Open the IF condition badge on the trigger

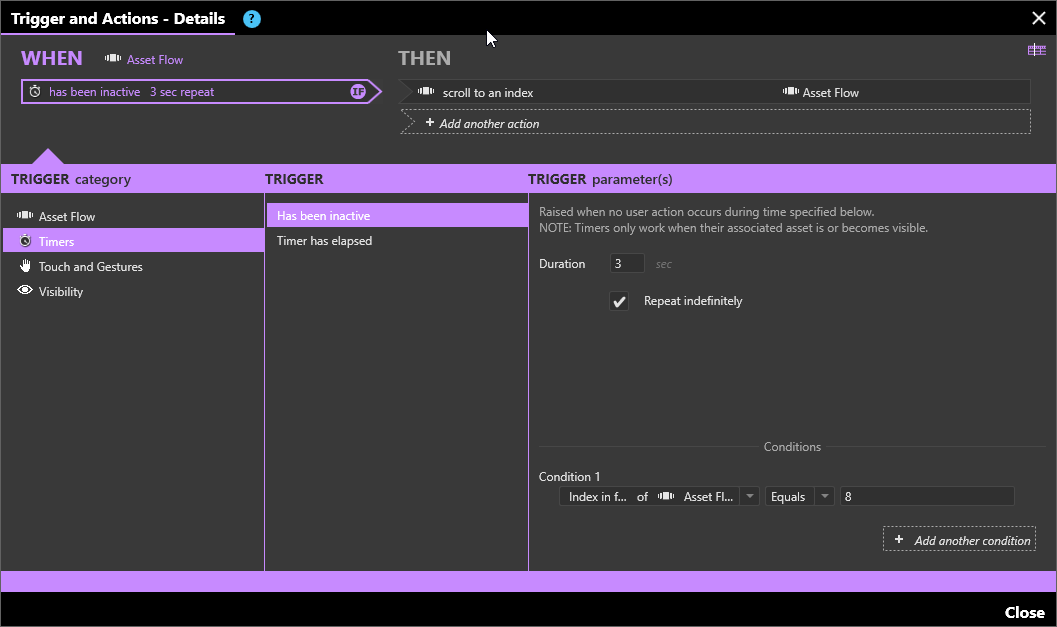358,91
